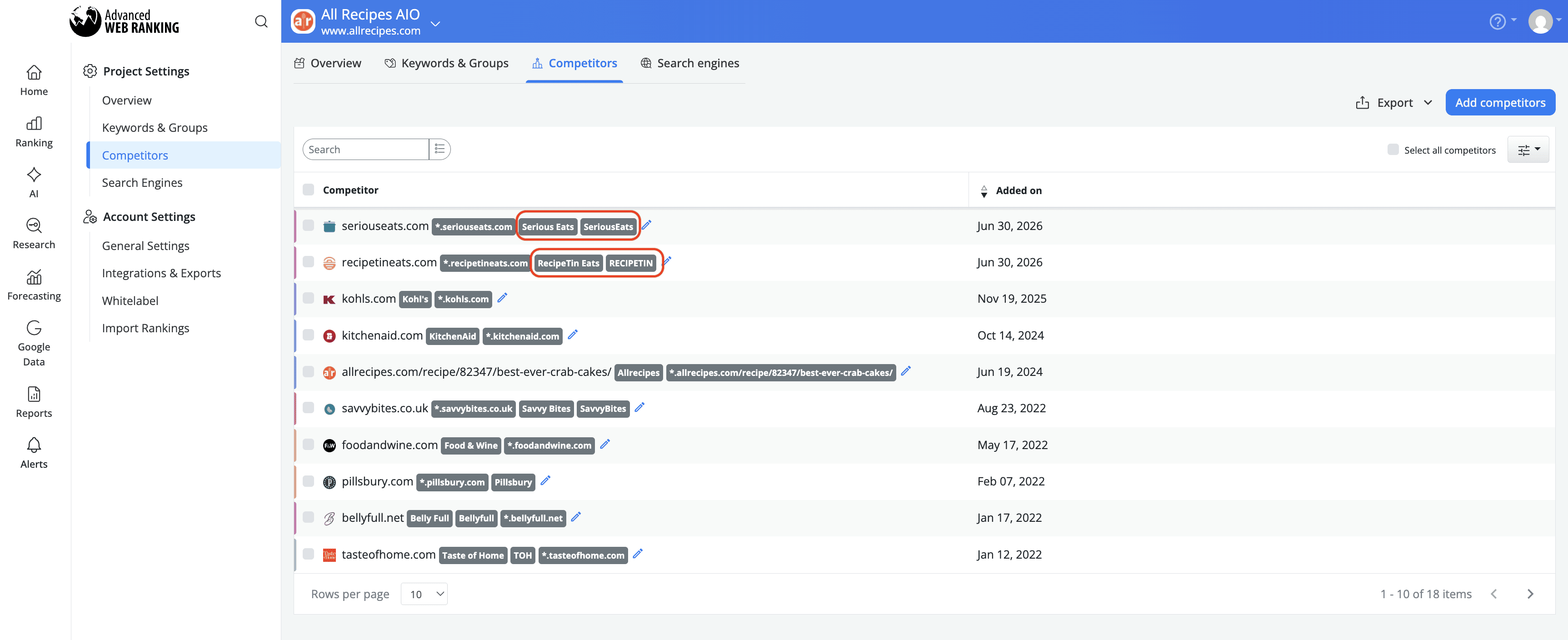This screenshot has width=1568, height=640.
Task: Check the kohls.com row checkbox
Action: [309, 298]
